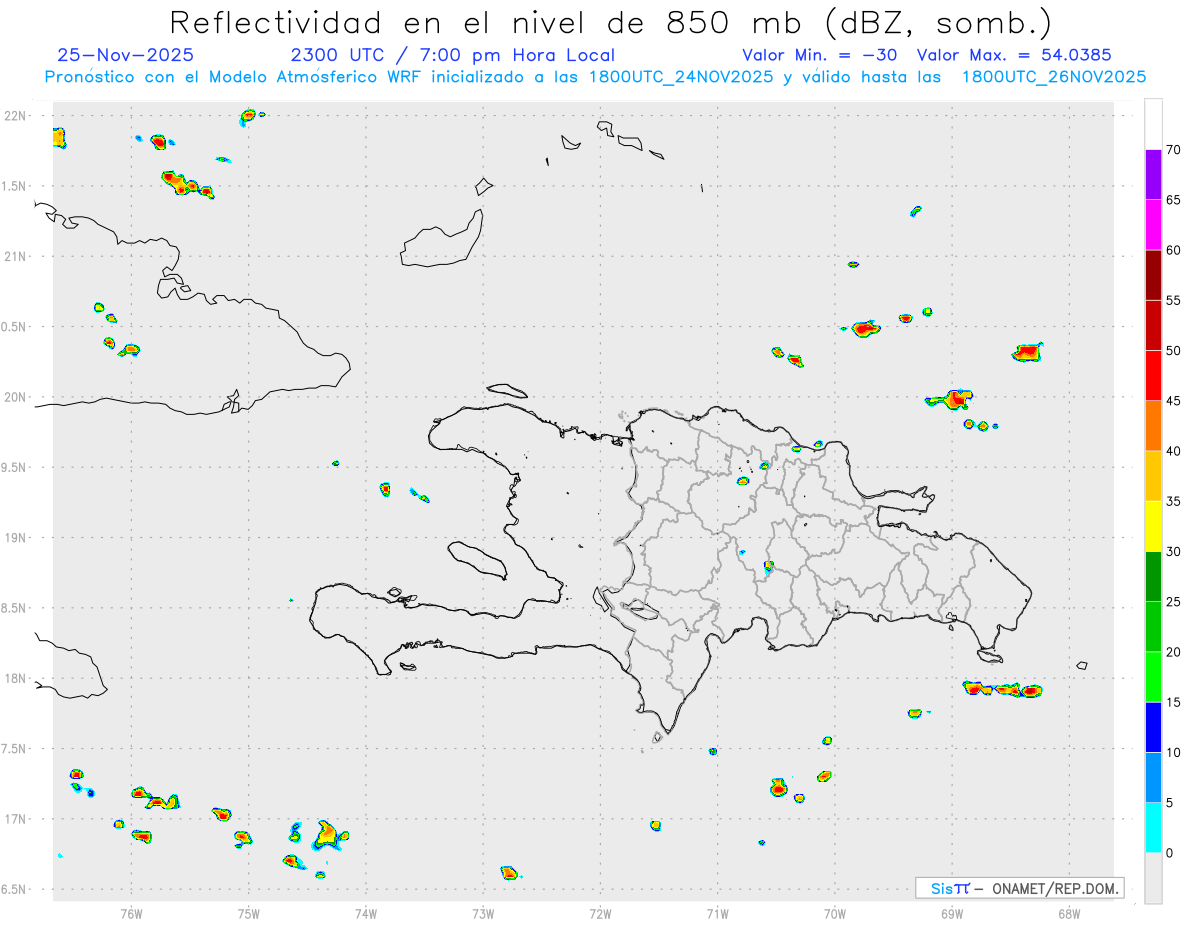This screenshot has width=1200, height=927.
Task: Click the colorbar value '5'
Action: pos(1169,802)
